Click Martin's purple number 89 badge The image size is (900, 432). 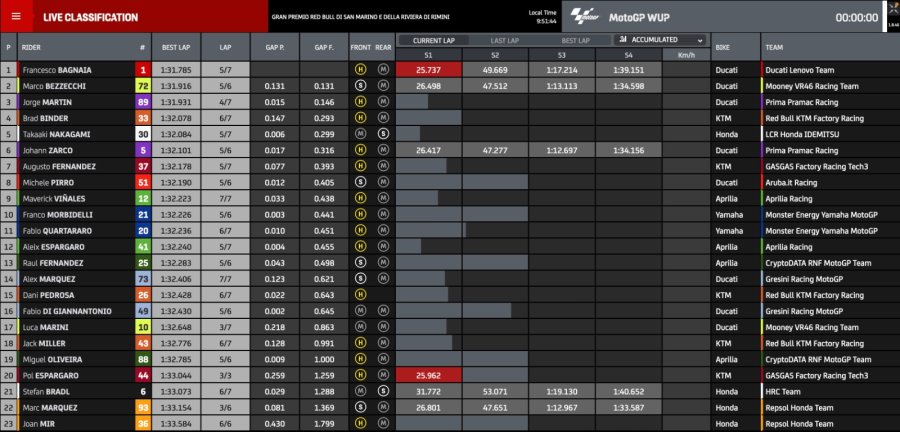(x=142, y=102)
